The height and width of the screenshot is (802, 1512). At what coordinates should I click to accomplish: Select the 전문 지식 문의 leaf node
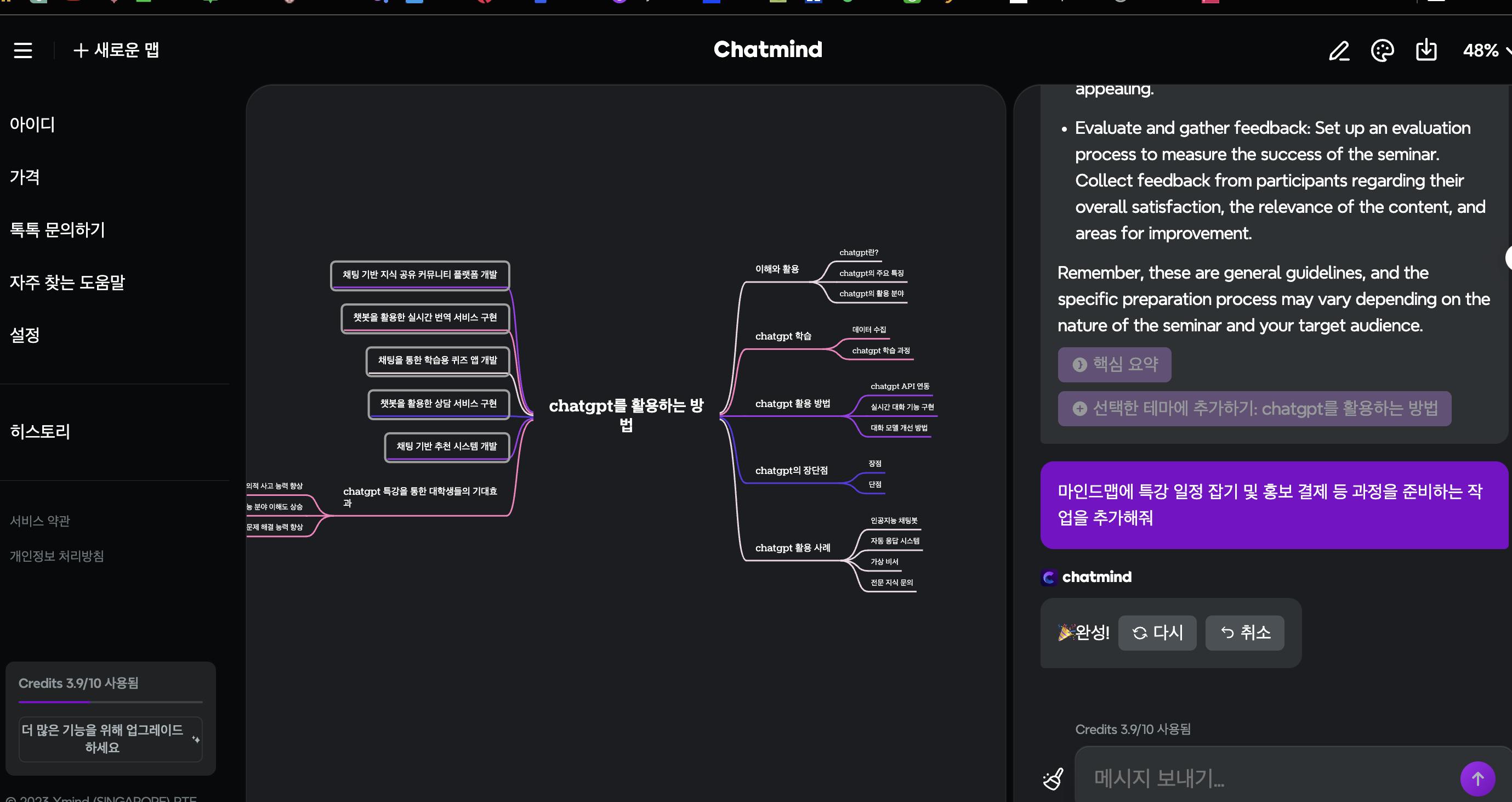[891, 583]
